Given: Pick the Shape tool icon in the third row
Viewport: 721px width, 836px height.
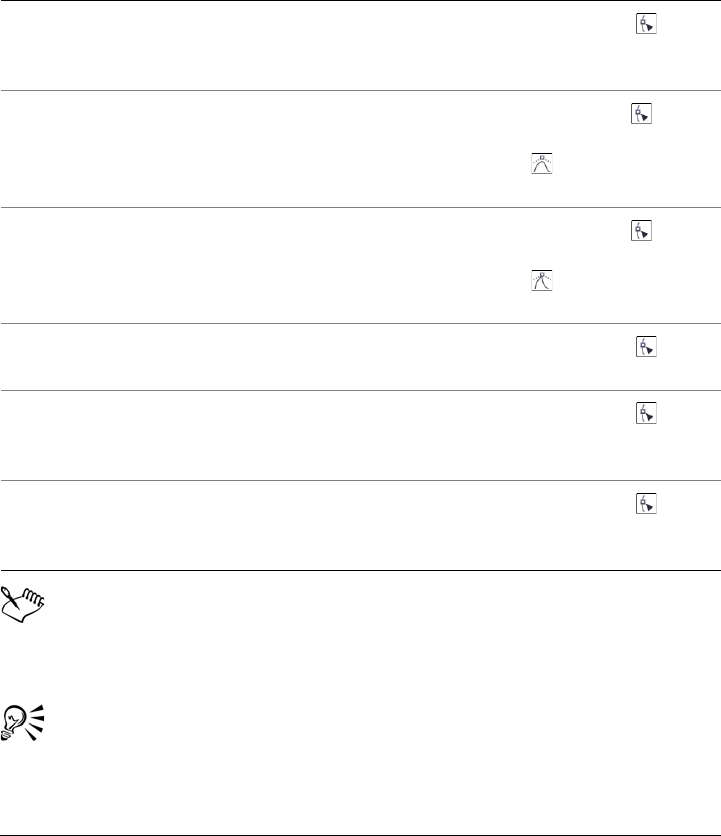Looking at the screenshot, I should point(641,231).
